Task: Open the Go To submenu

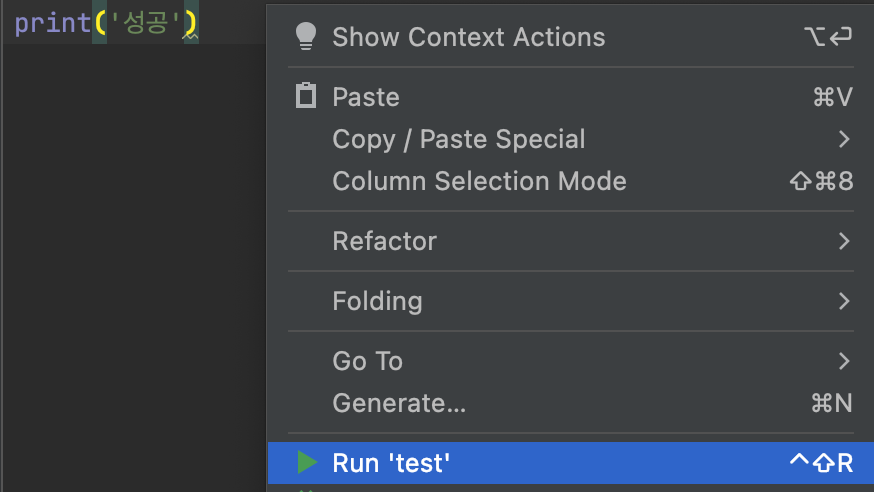Action: click(367, 361)
